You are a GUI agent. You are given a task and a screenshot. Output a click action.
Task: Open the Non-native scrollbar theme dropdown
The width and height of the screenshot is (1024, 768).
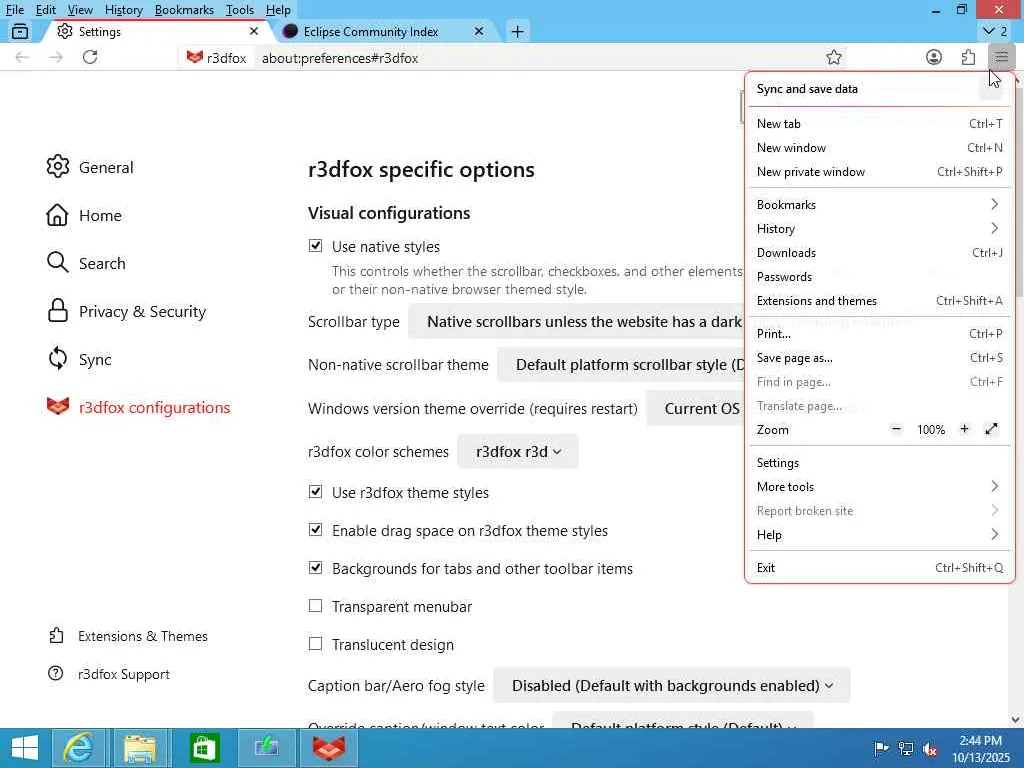(x=621, y=364)
